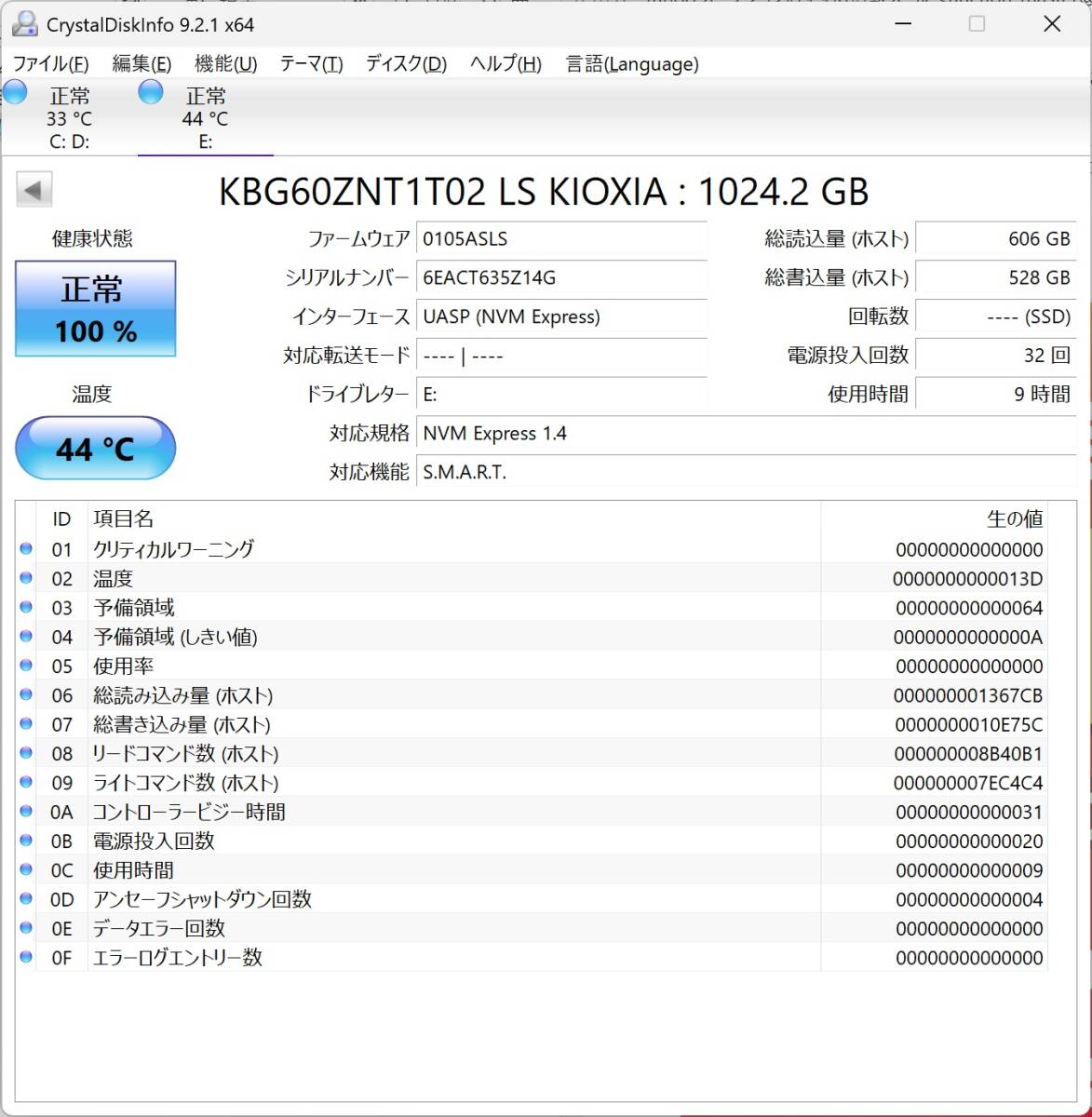
Task: Click raw value 0000000000000A
Action: [x=968, y=638]
